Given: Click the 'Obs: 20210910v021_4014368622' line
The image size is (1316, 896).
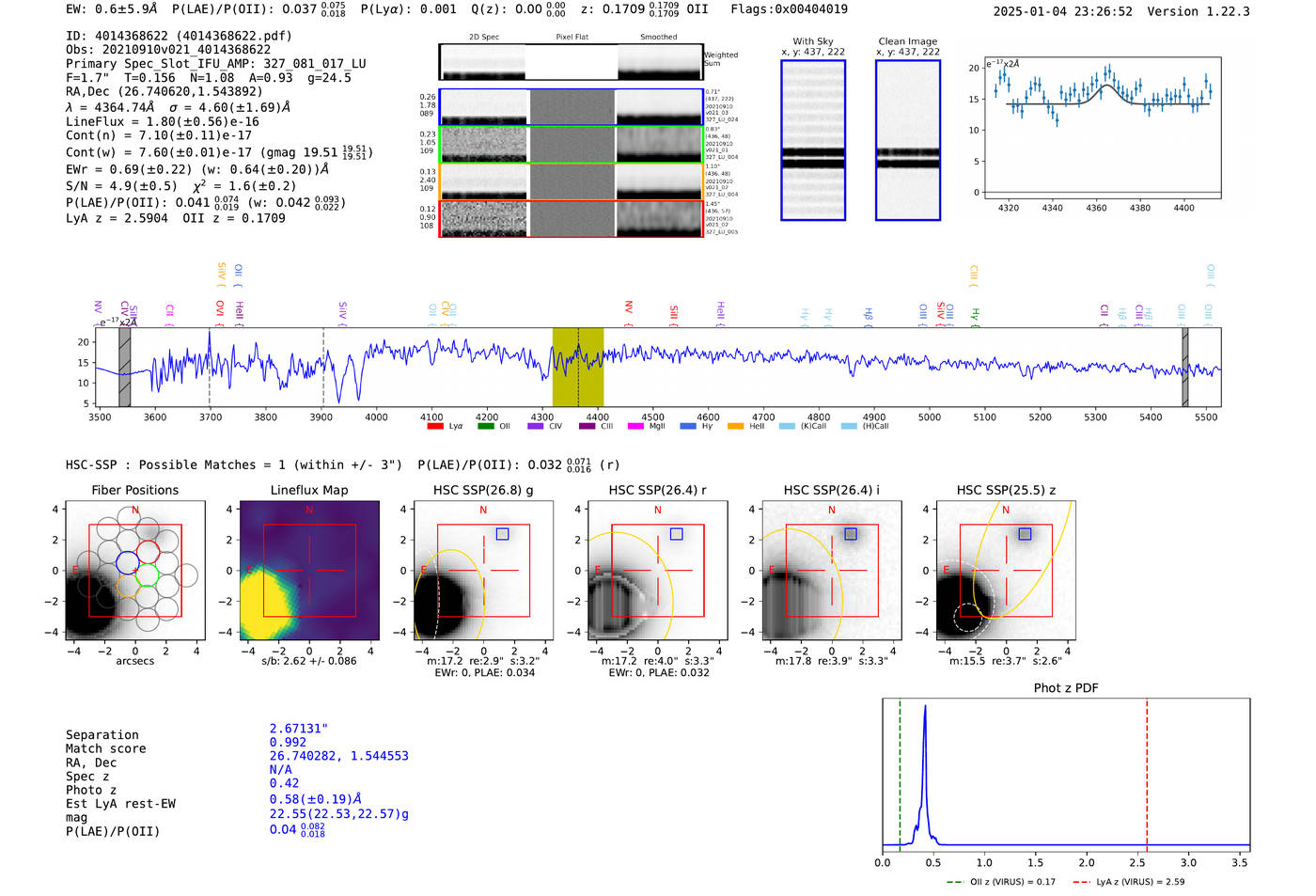Looking at the screenshot, I should (168, 49).
